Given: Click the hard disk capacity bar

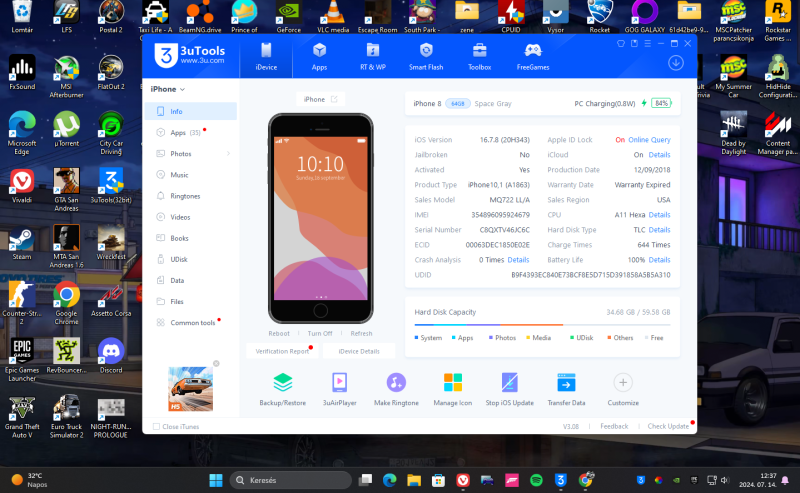Looking at the screenshot, I should (542, 325).
